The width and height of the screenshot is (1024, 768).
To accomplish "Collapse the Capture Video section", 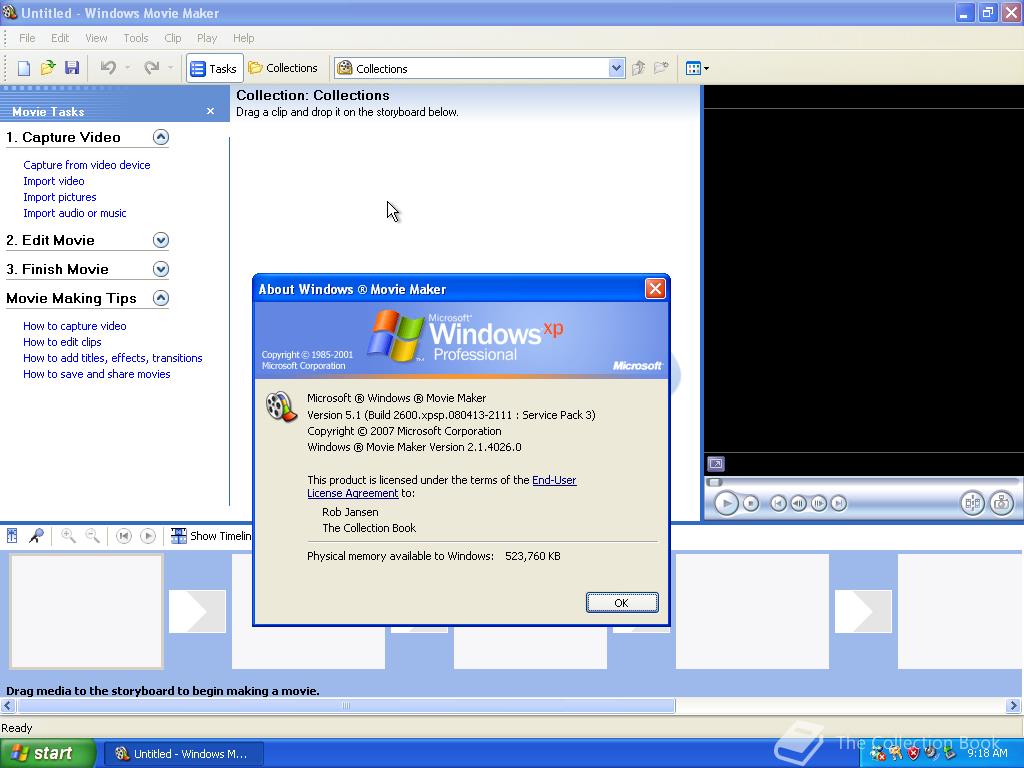I will 161,137.
